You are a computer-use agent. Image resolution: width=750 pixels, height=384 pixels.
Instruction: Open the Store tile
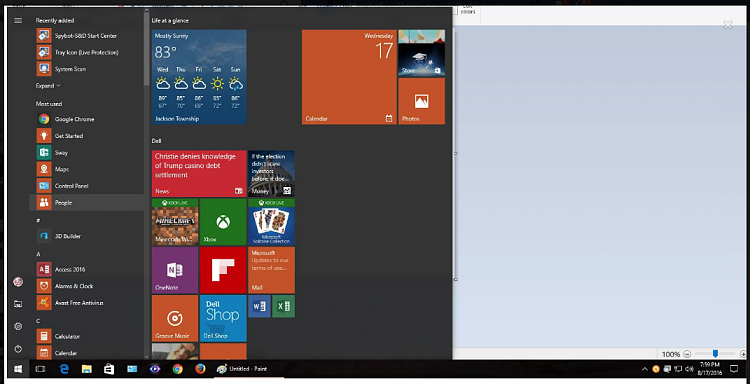421,53
